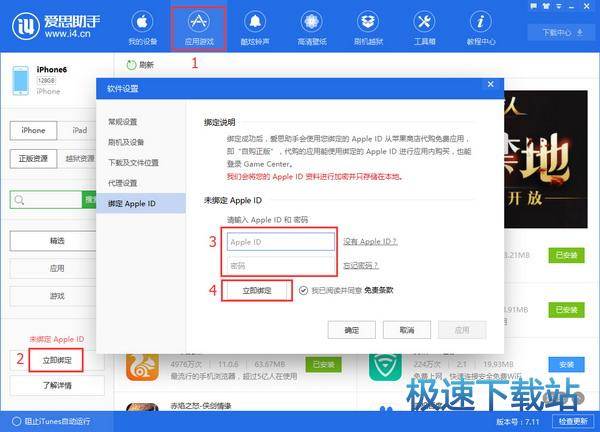This screenshot has height=432, width=600.
Task: Open the 我的设备 (My Device) section
Action: (142, 28)
